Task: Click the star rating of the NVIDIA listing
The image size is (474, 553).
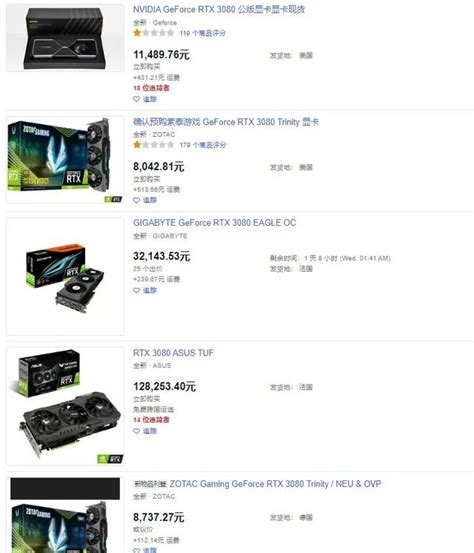Action: (154, 33)
